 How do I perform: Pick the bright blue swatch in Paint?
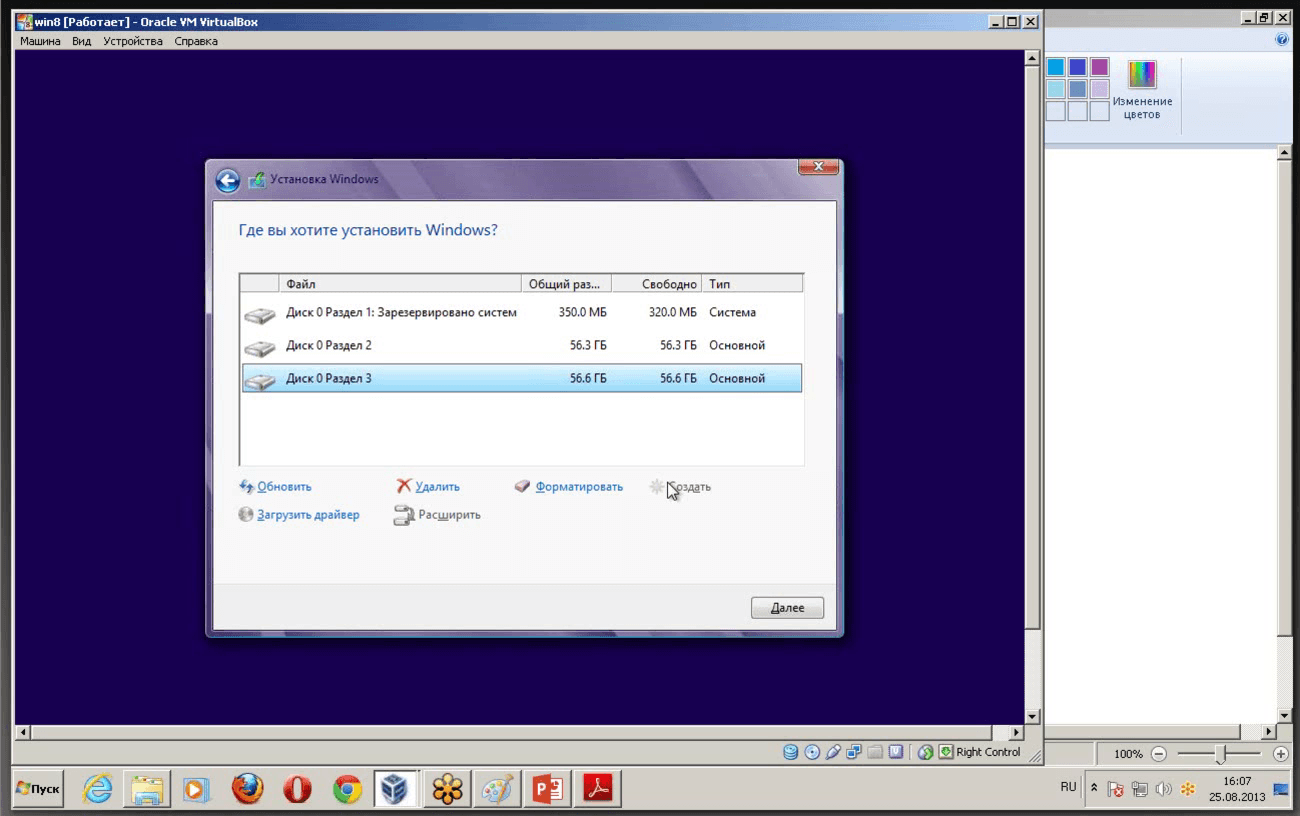(1056, 67)
